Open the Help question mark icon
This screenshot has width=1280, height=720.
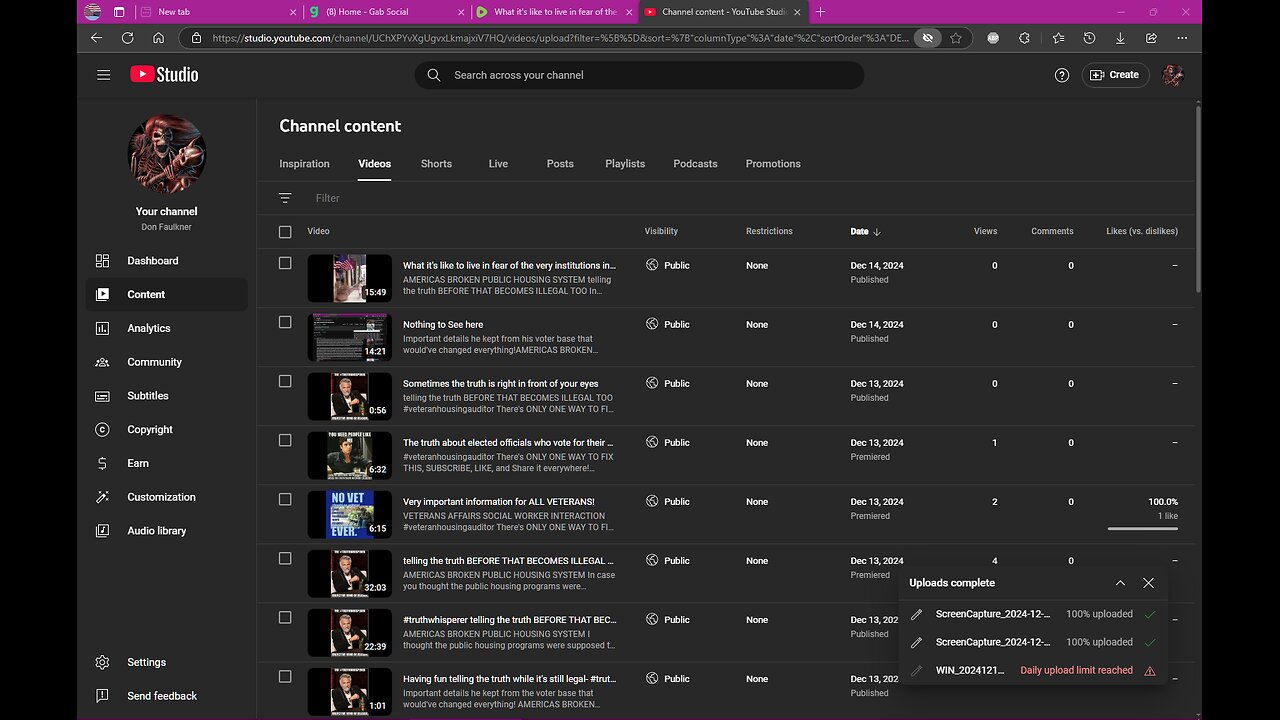click(1062, 75)
